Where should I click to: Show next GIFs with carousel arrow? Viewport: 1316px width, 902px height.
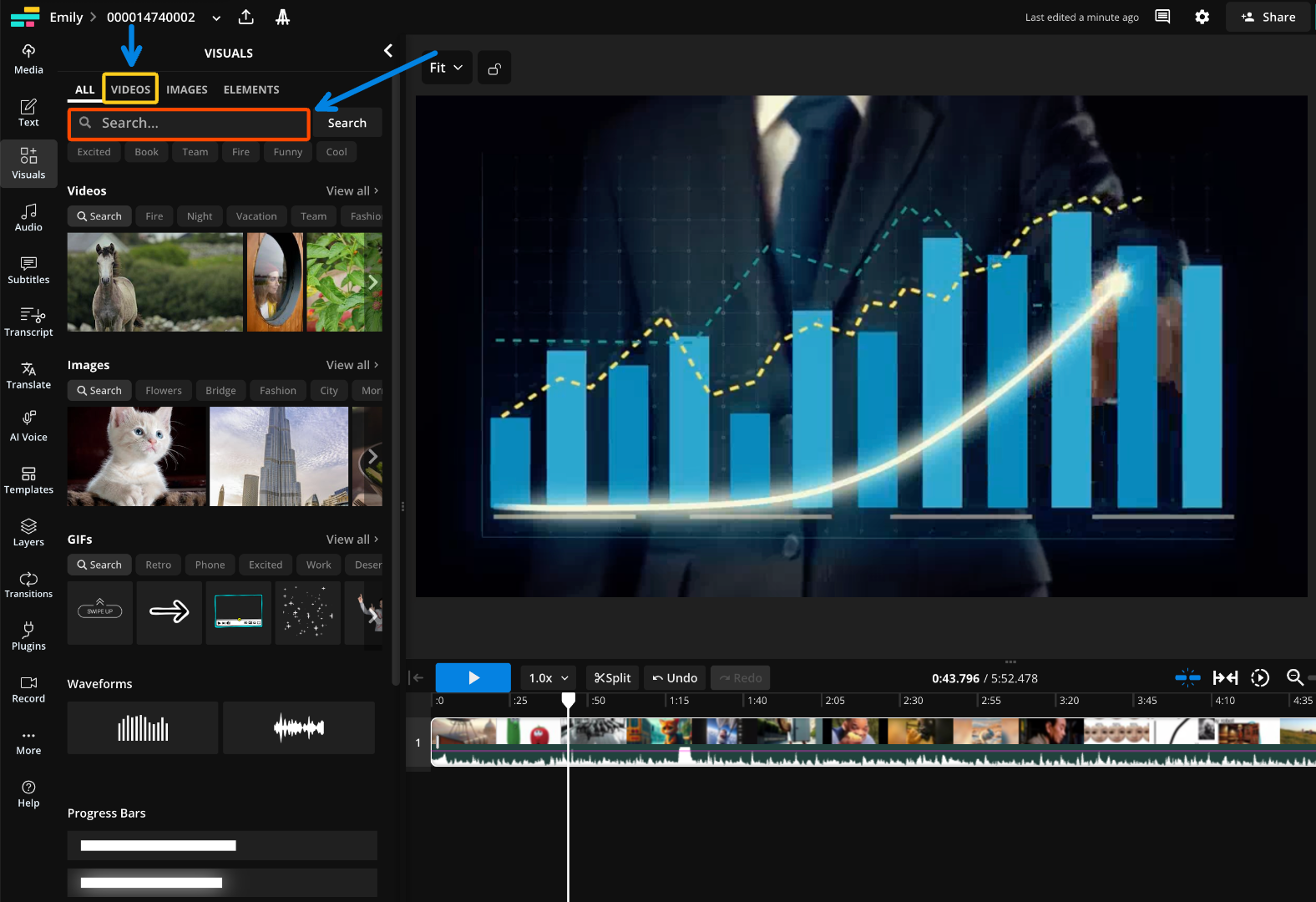(x=372, y=616)
